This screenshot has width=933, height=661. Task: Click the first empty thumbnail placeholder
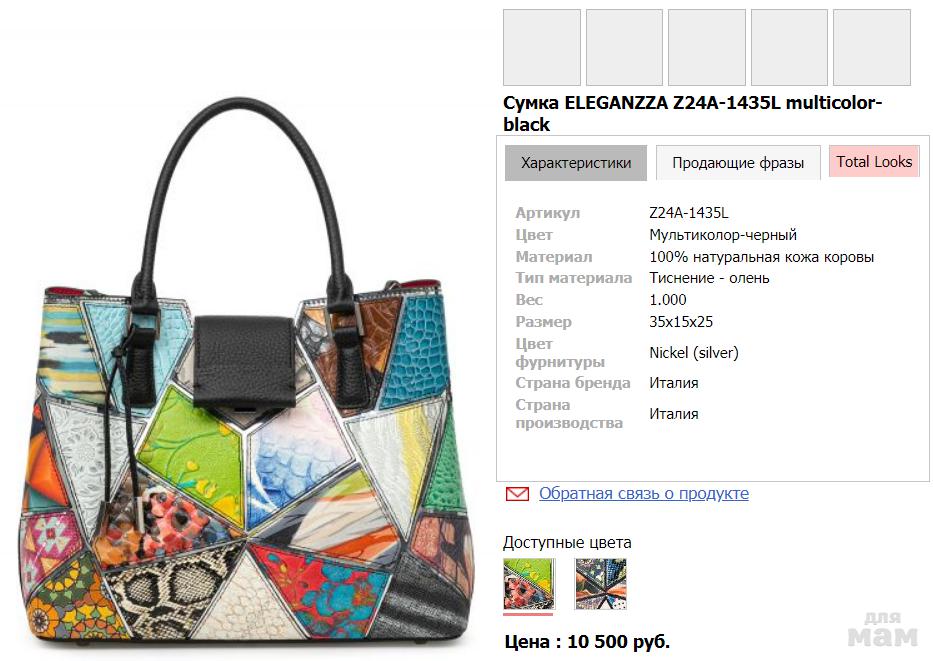tap(541, 48)
